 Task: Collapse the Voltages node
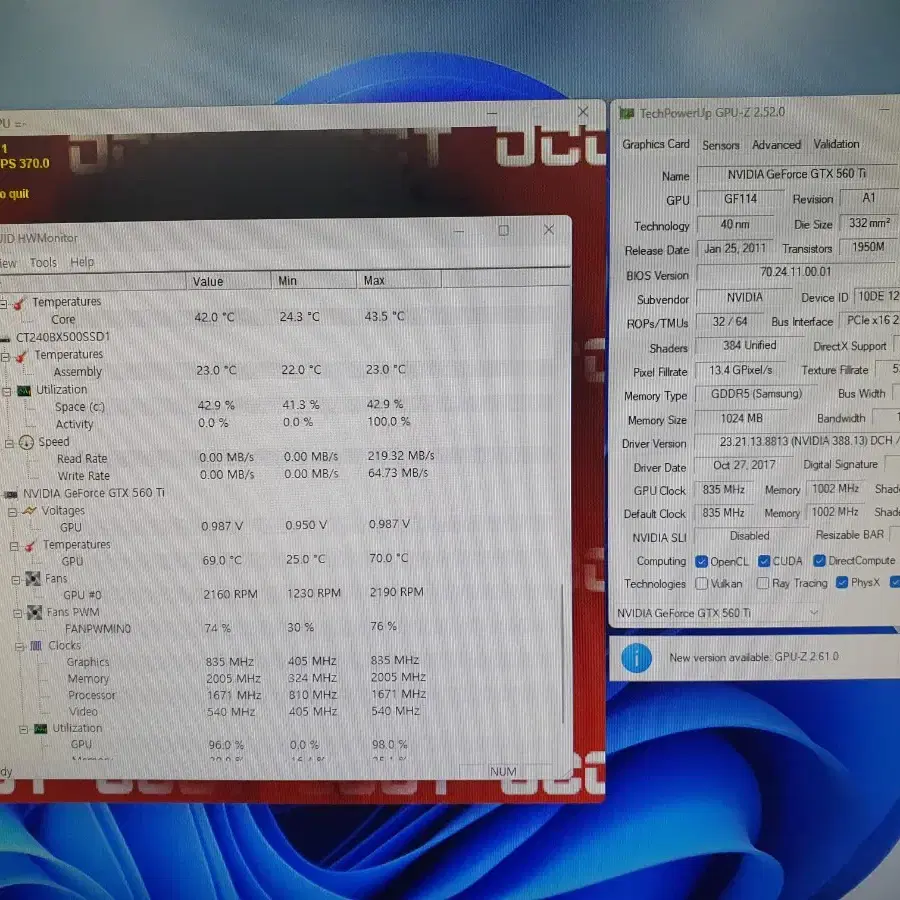[13, 512]
